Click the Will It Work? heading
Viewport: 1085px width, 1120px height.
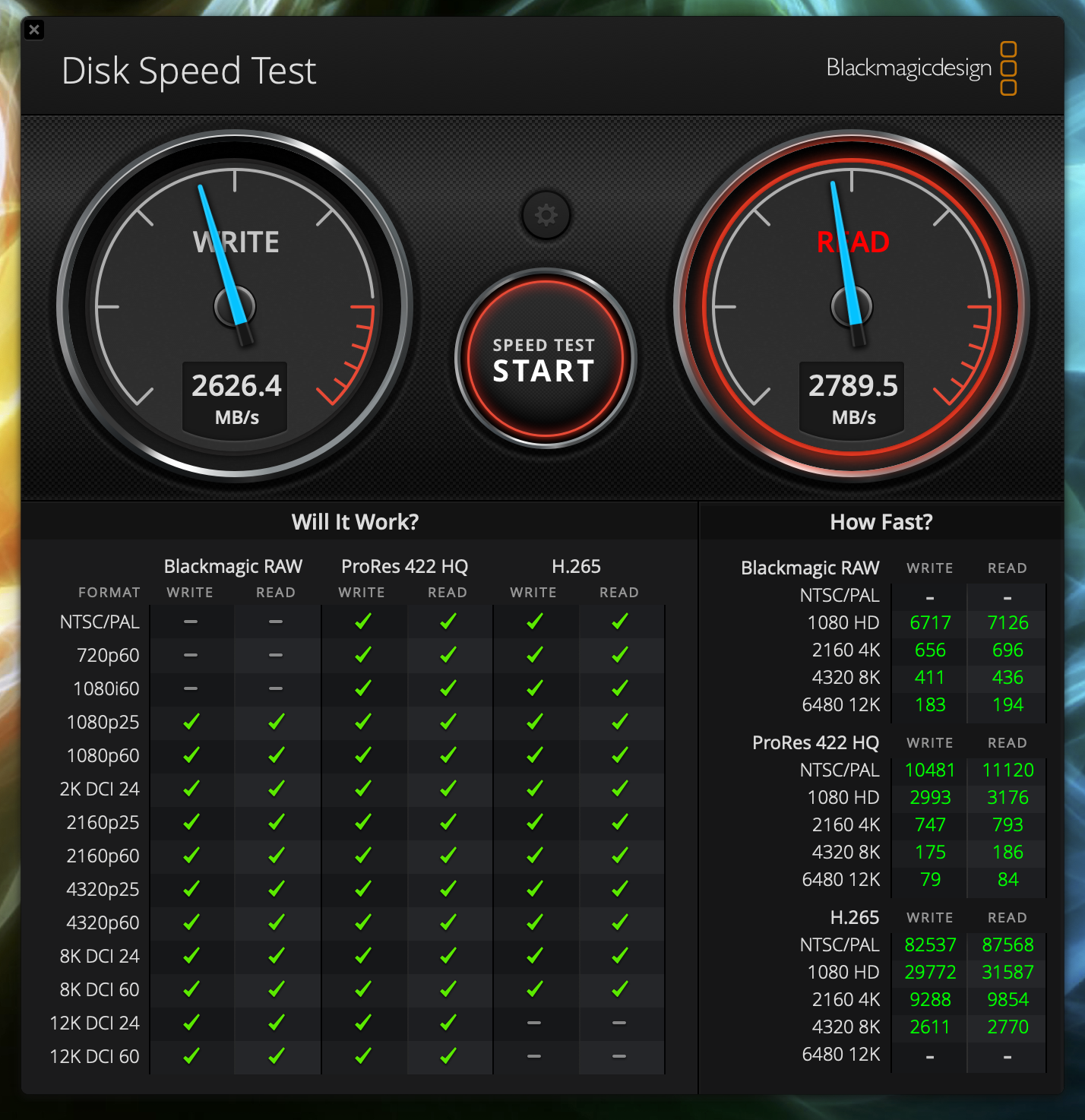355,522
